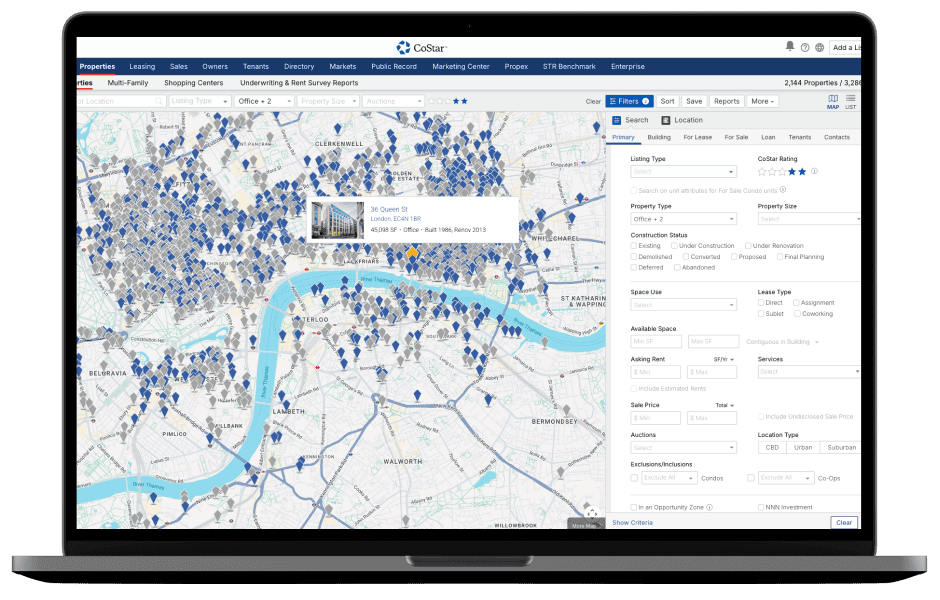
Task: Expand the Property Type dropdown in filter panel
Action: coord(683,219)
